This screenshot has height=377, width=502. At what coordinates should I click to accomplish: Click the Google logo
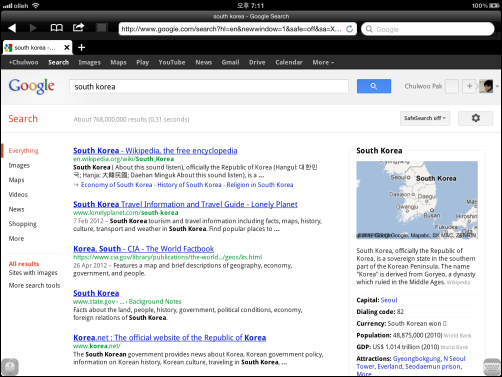(32, 86)
